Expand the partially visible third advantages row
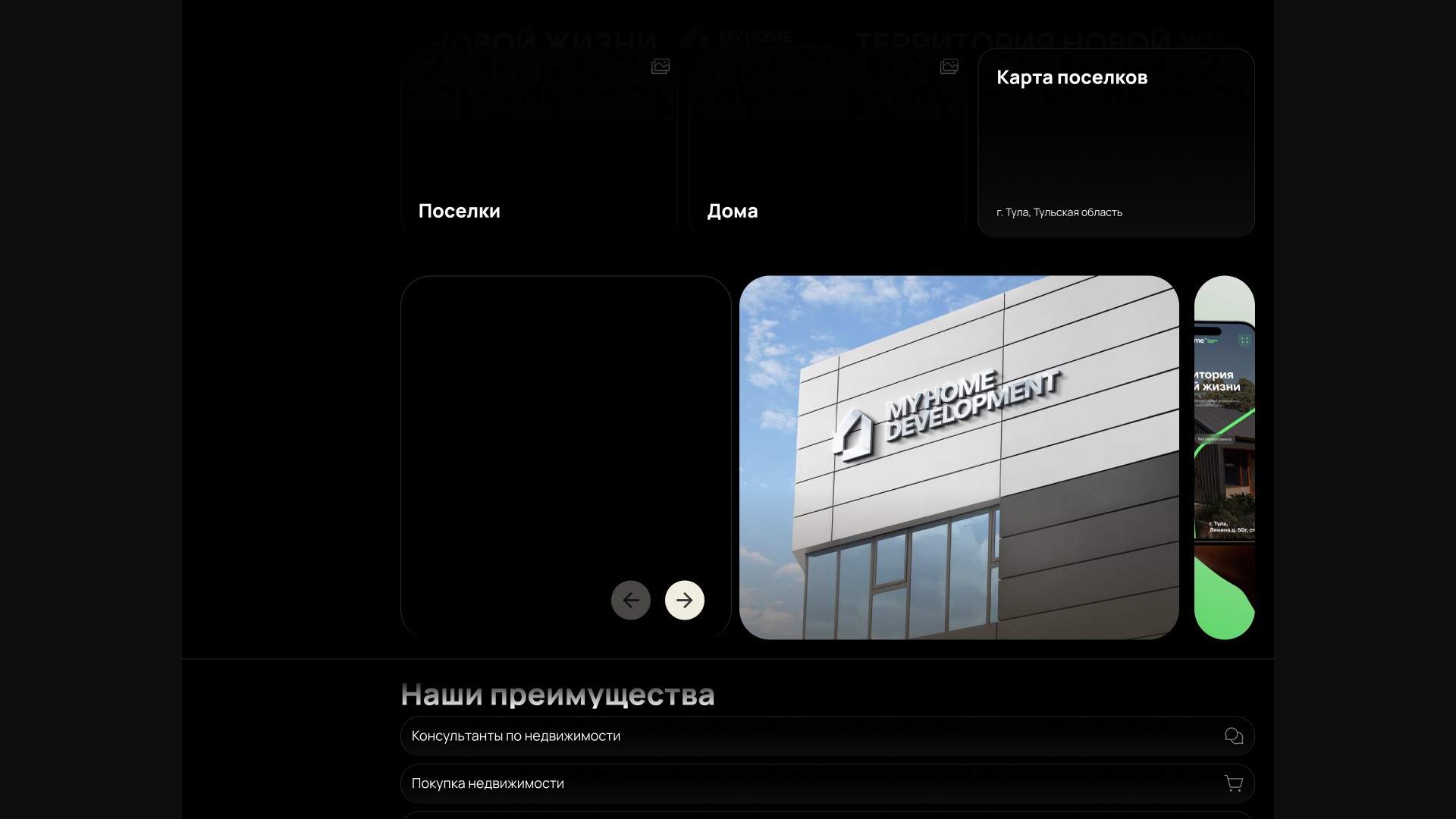Viewport: 1456px width, 819px height. (827, 815)
